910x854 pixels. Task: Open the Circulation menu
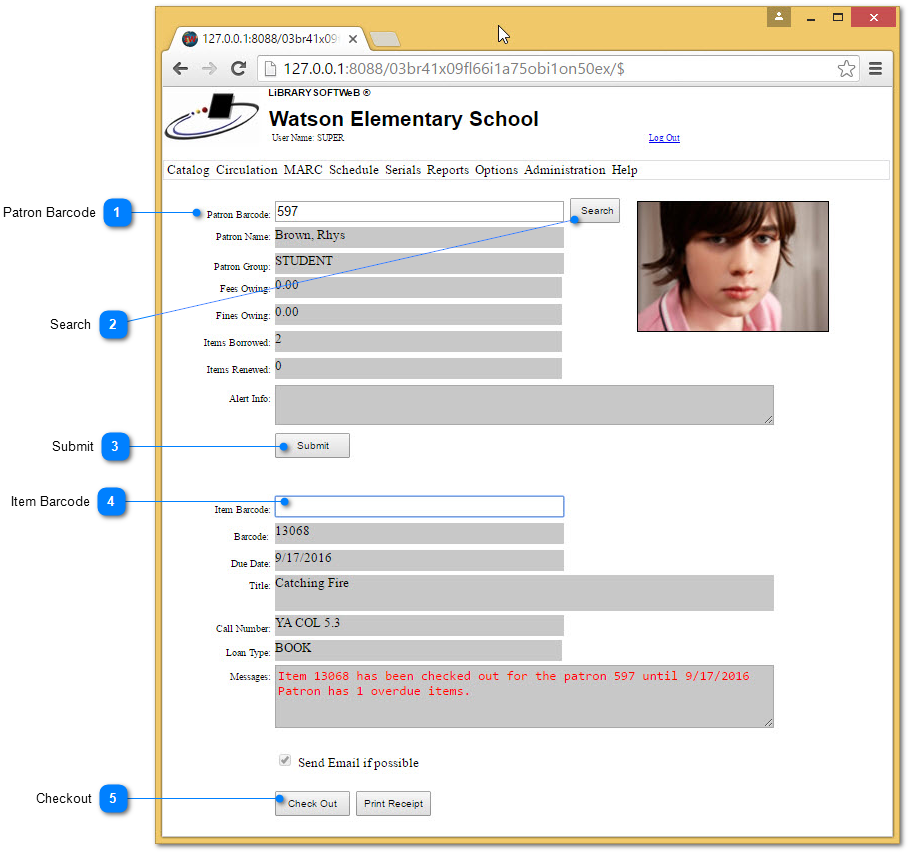[x=246, y=170]
